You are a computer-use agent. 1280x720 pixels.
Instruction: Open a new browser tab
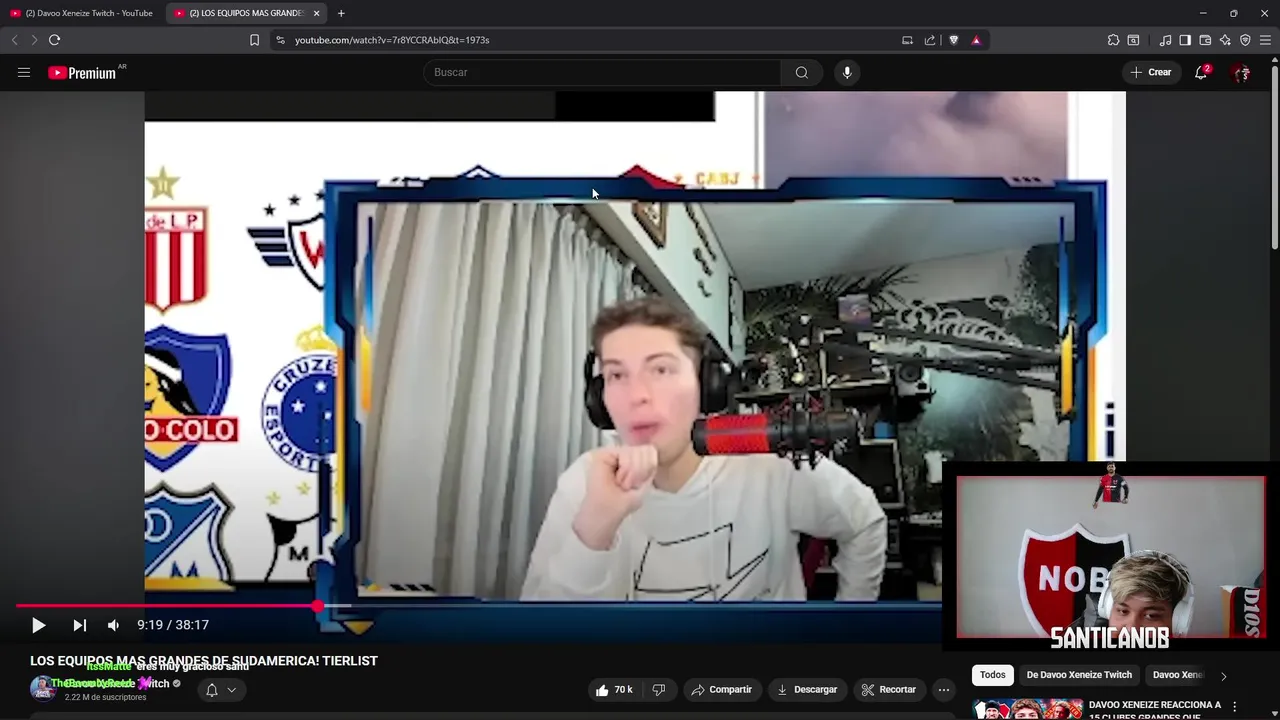tap(341, 13)
